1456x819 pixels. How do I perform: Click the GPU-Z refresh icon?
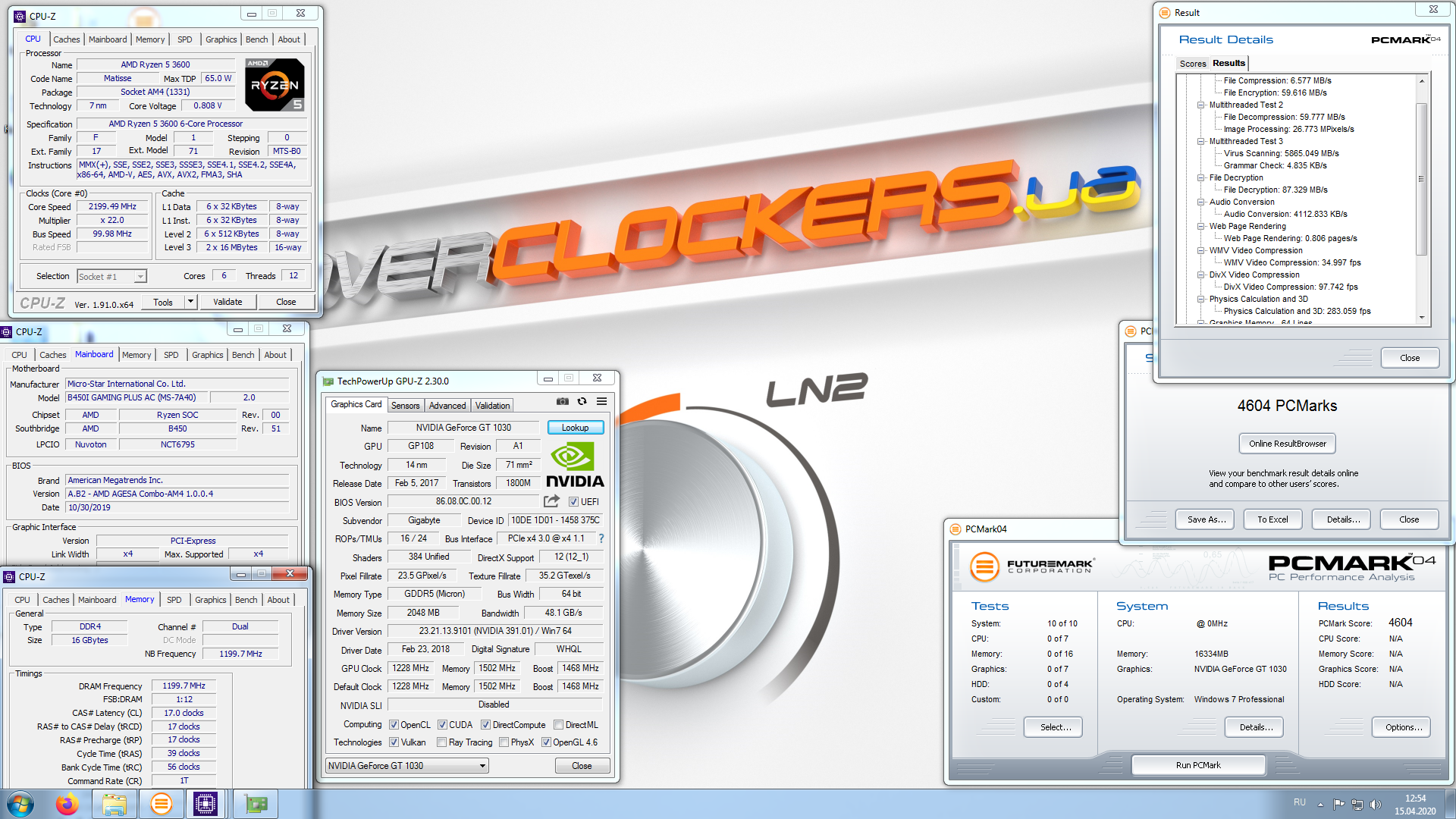[x=582, y=402]
